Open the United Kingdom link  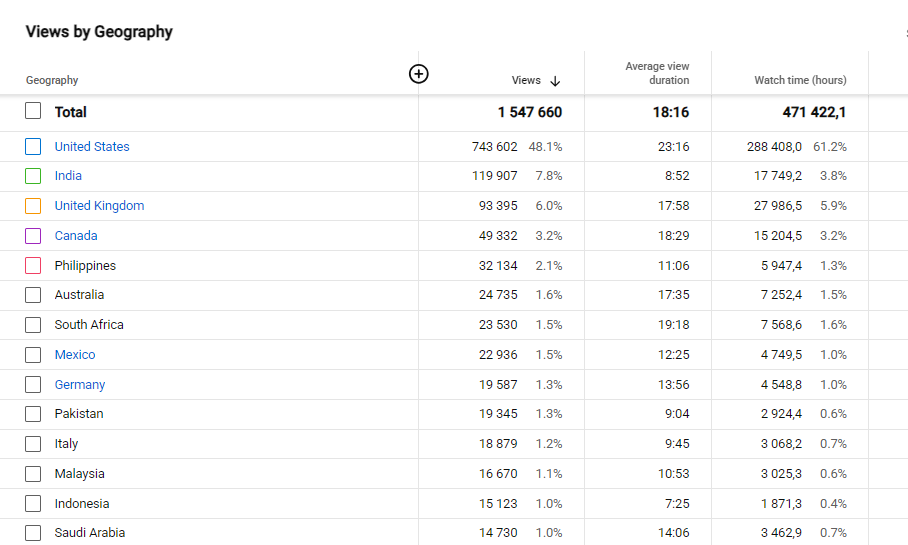coord(100,206)
